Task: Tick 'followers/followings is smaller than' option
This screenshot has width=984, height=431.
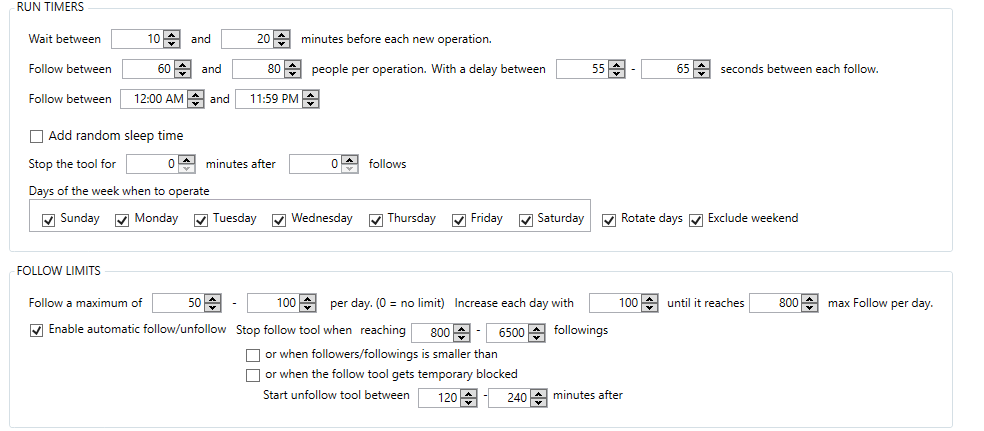Action: [253, 356]
